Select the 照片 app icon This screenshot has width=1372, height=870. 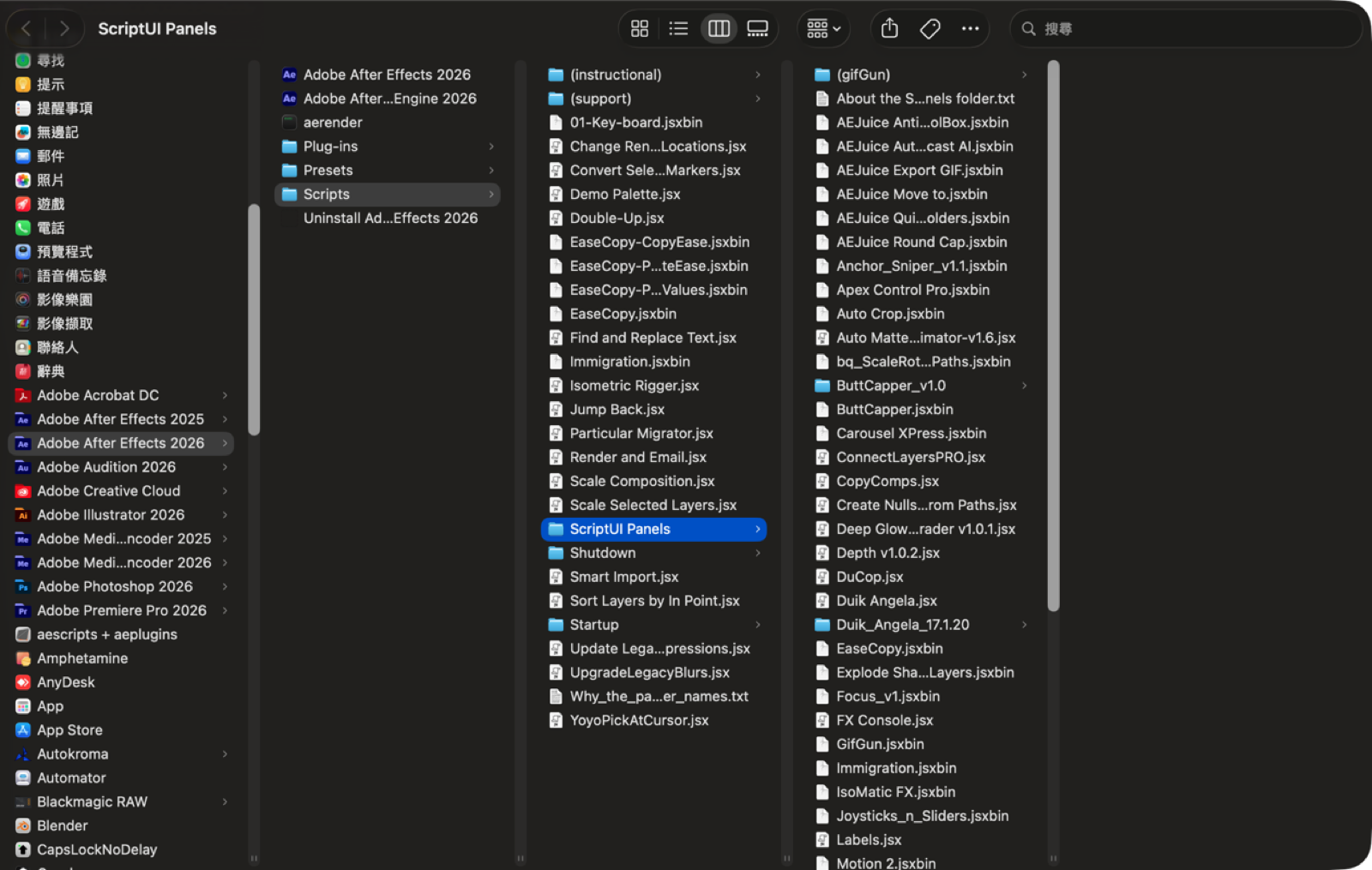(23, 181)
